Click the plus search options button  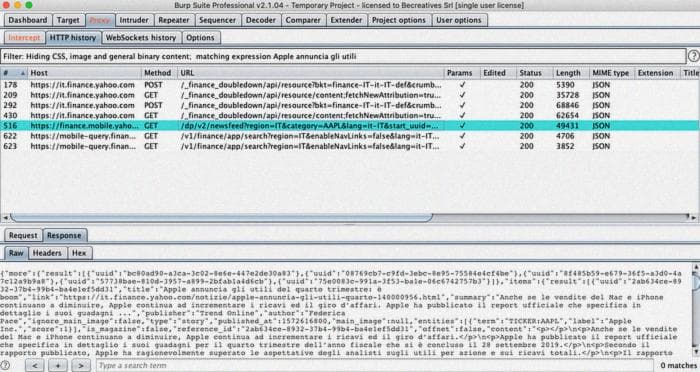(x=58, y=365)
